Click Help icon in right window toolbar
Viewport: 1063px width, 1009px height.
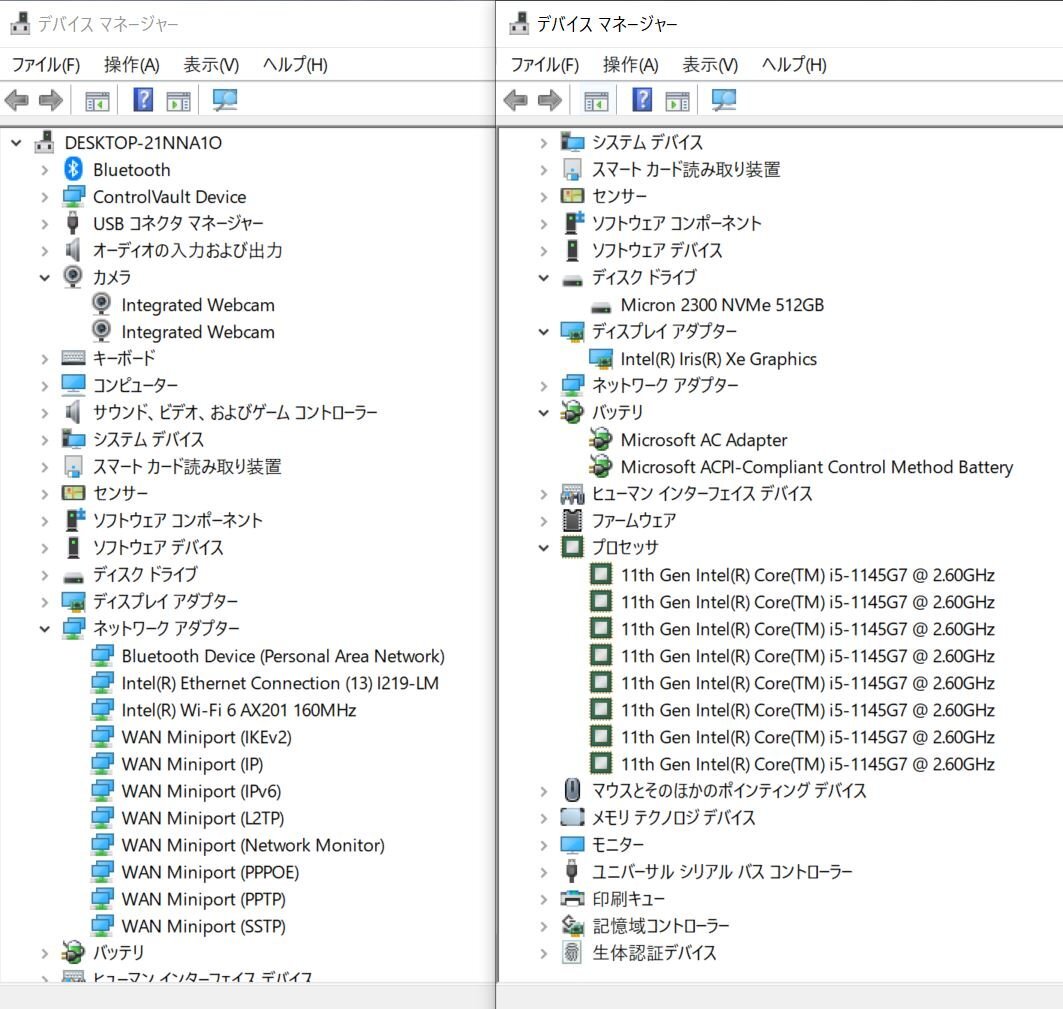(x=642, y=100)
